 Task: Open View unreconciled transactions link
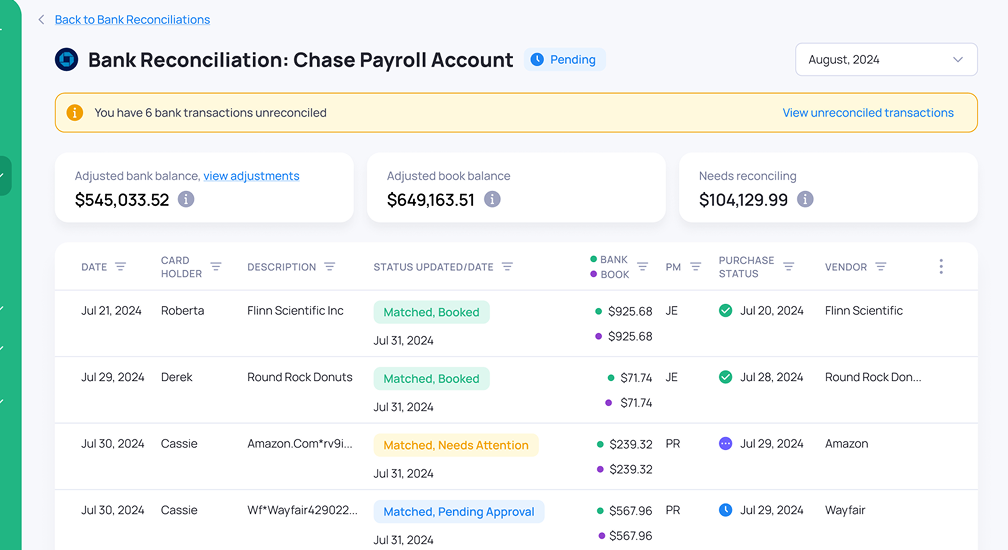point(867,113)
